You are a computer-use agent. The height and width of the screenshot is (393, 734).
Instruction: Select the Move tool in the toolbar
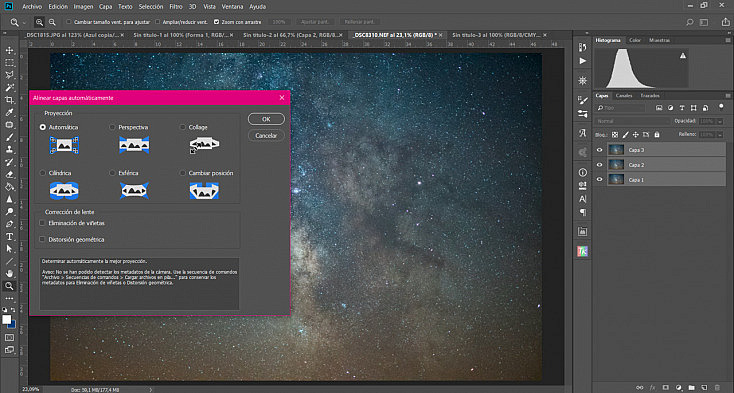coord(9,50)
